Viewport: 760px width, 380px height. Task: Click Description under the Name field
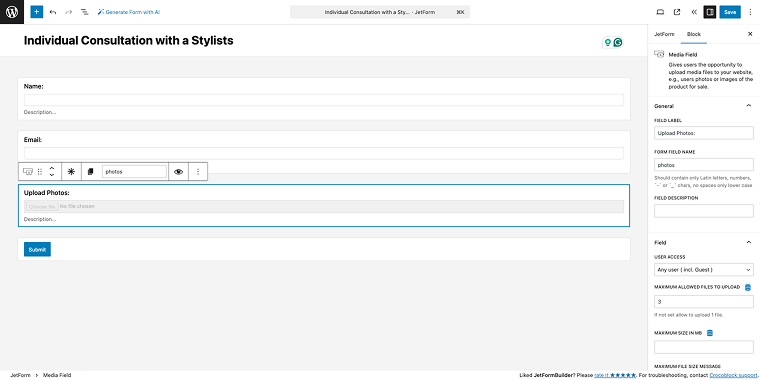coord(40,112)
